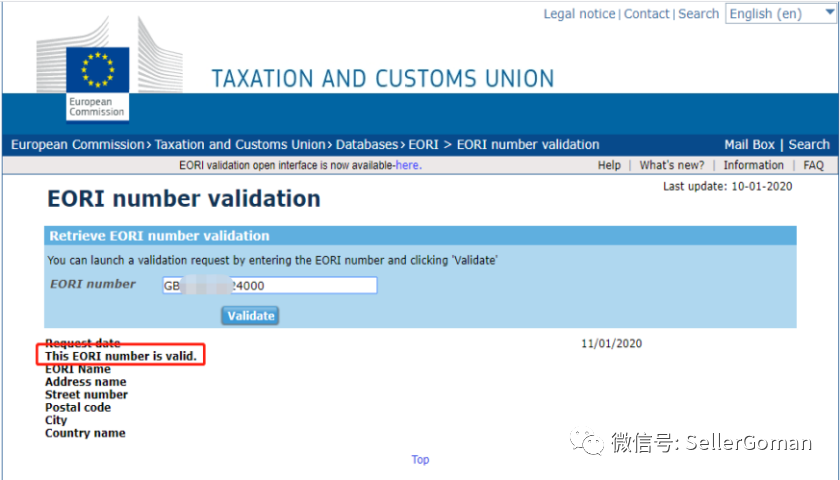This screenshot has height=480, width=840.
Task: Click the EORI Name label
Action: pos(78,369)
